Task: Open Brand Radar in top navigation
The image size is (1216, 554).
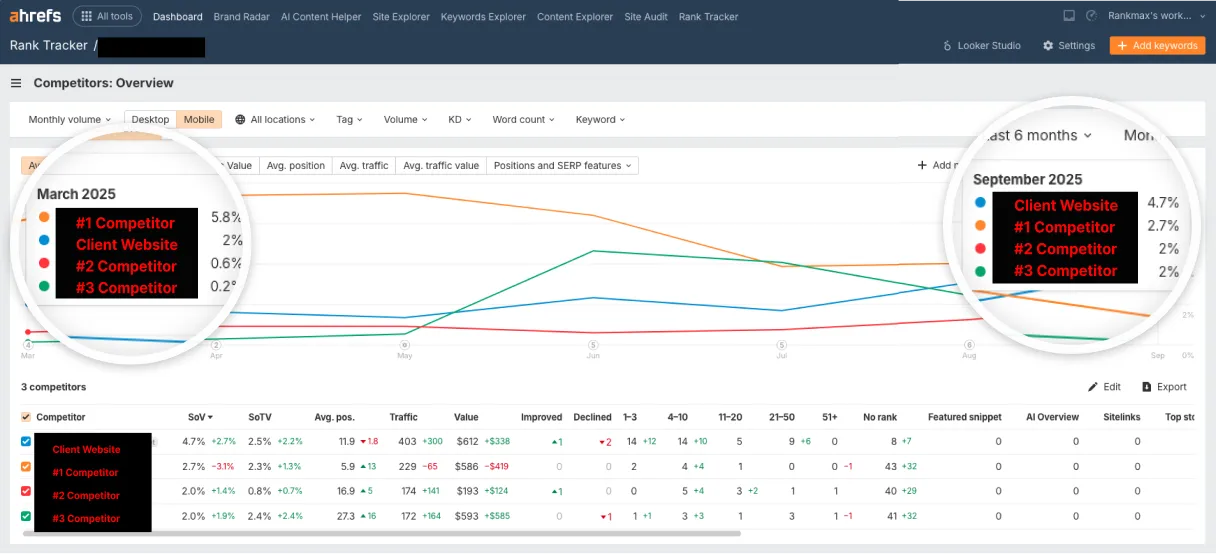Action: click(x=242, y=17)
